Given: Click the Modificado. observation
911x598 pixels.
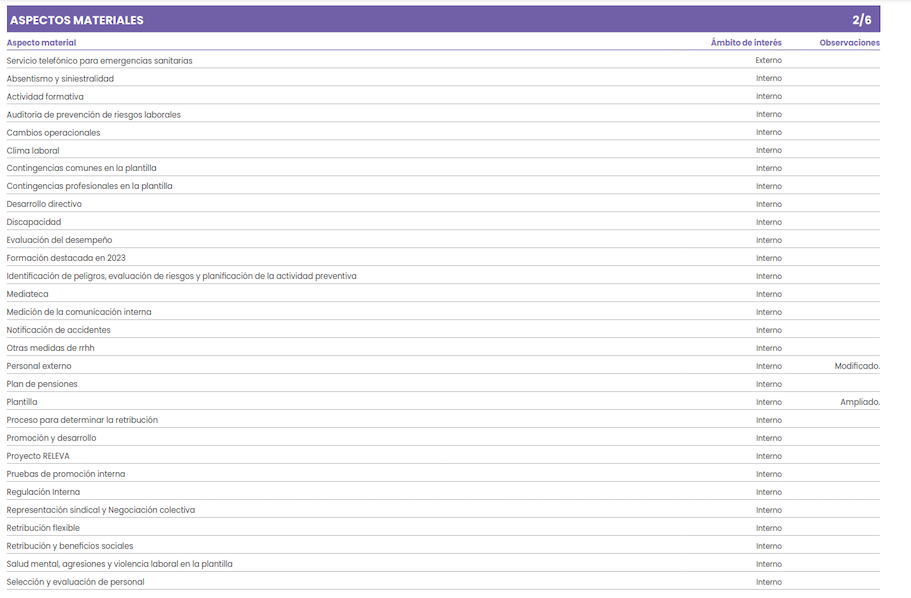Looking at the screenshot, I should click(857, 366).
